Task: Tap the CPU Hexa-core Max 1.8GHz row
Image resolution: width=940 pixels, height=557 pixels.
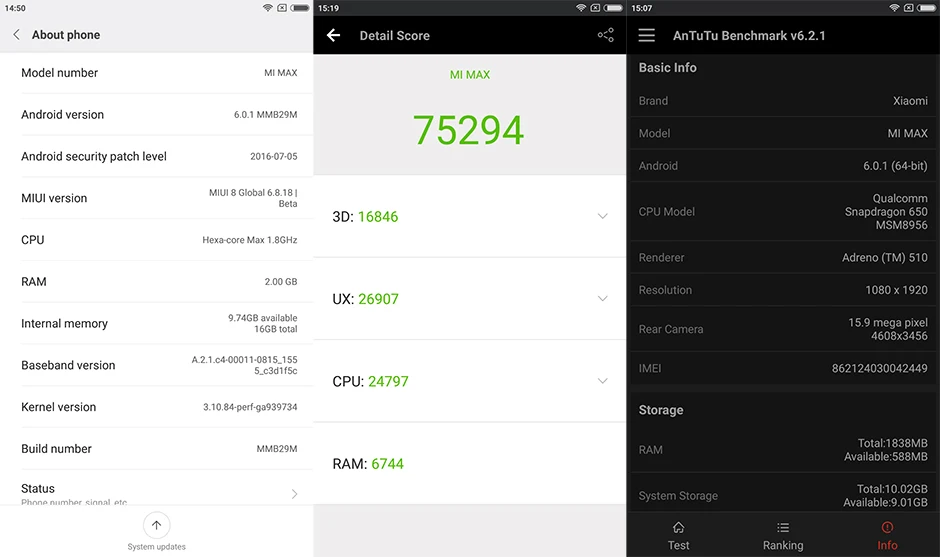Action: [156, 240]
